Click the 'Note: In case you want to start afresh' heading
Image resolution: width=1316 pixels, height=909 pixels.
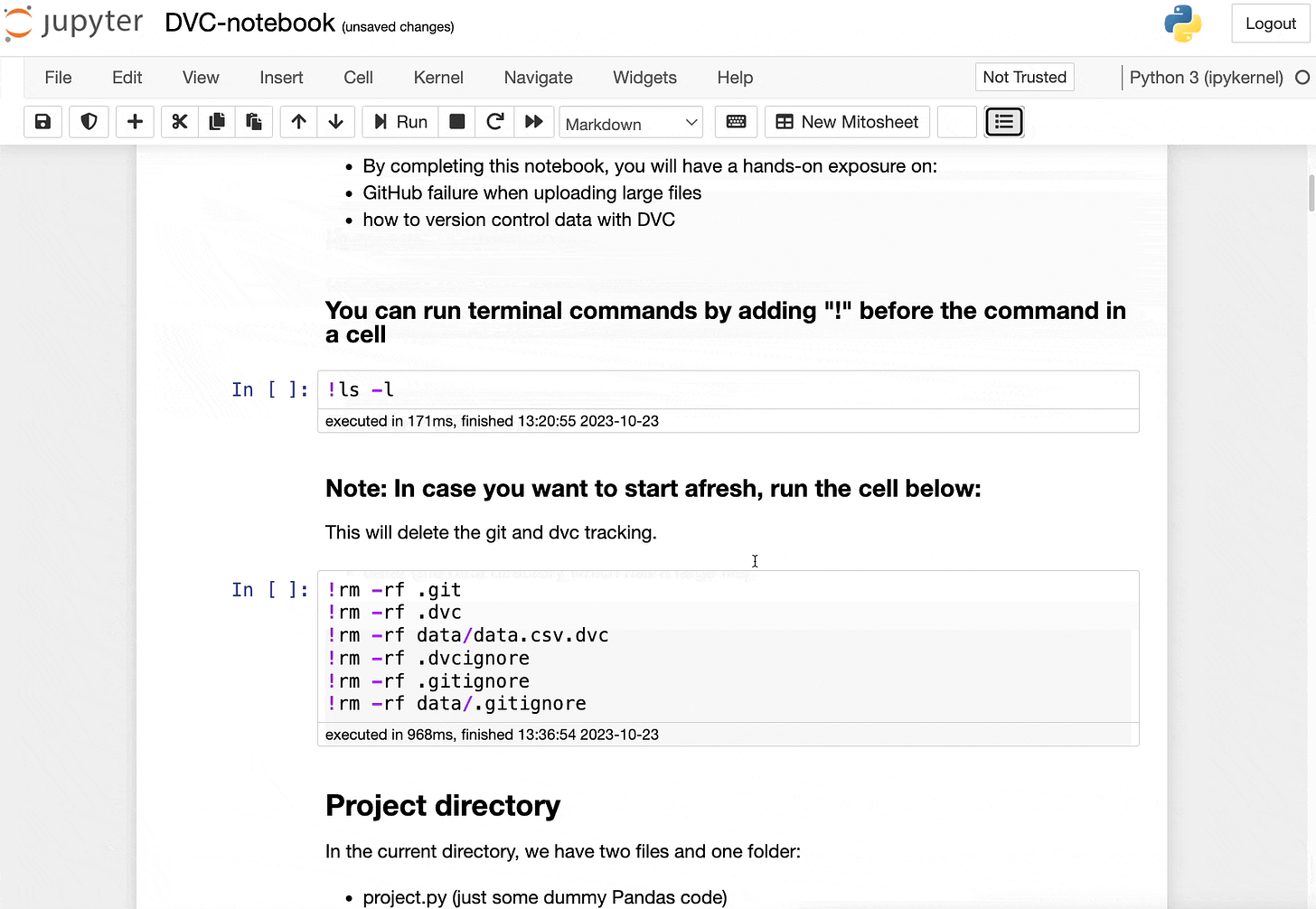click(x=653, y=489)
